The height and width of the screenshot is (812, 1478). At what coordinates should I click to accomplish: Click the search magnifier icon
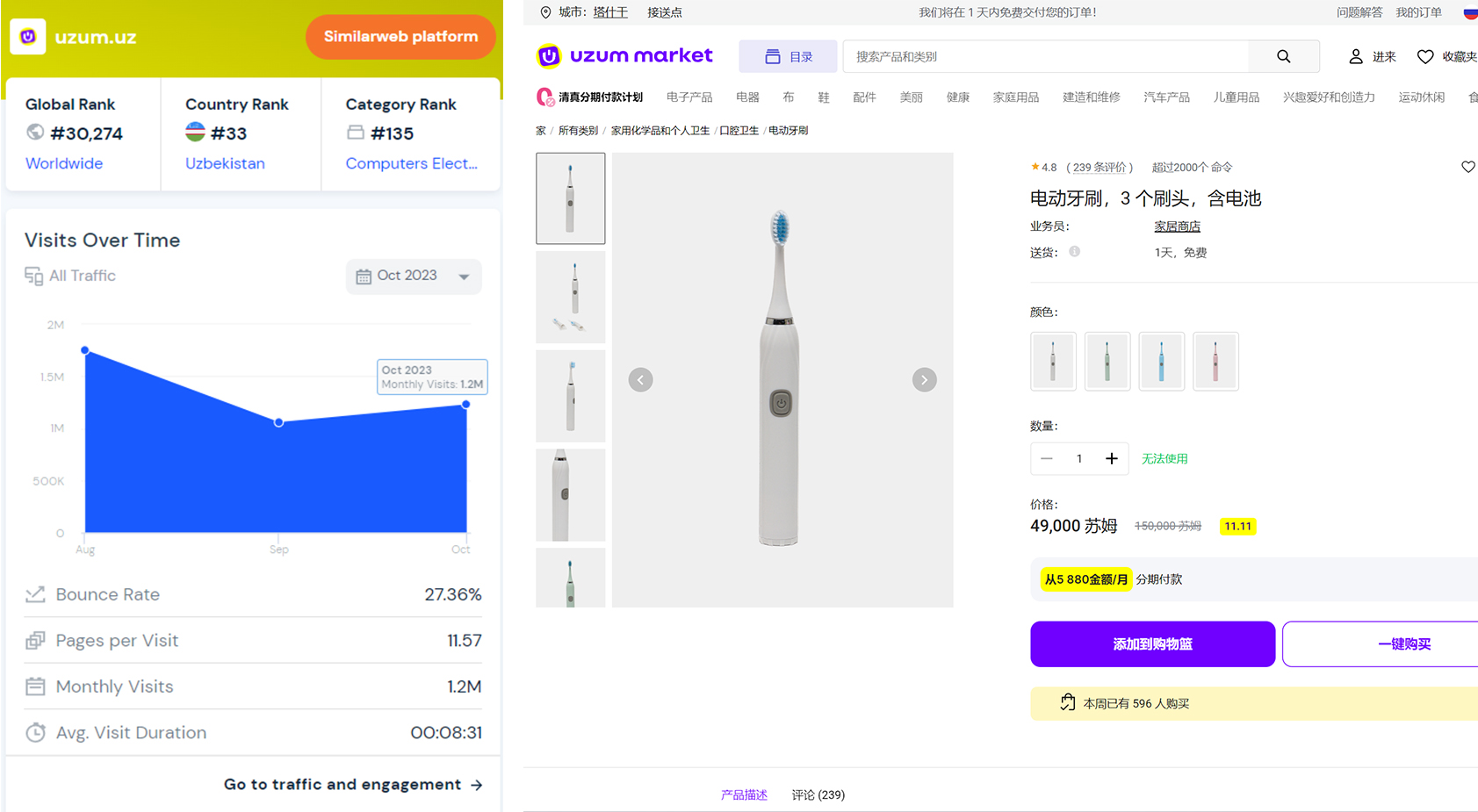click(1284, 56)
